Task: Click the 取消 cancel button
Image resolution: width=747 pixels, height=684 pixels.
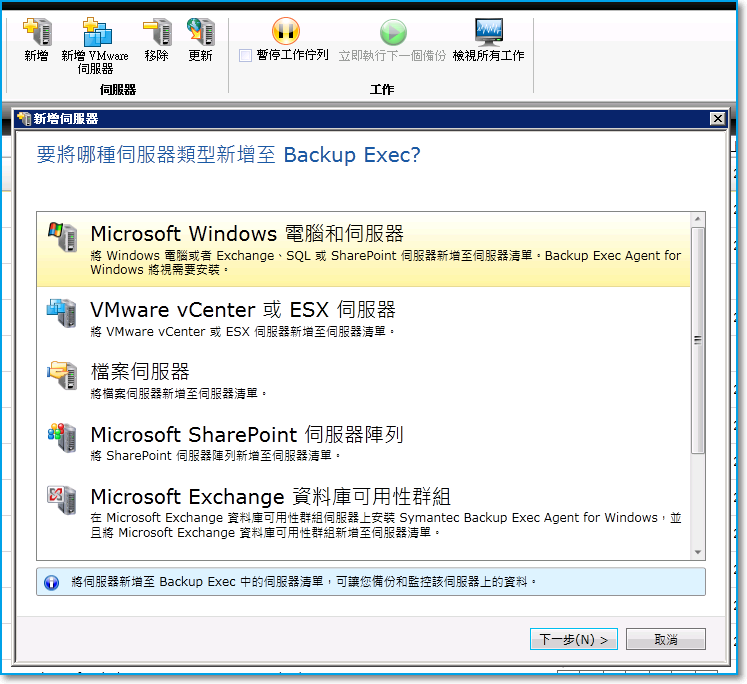Action: click(666, 639)
